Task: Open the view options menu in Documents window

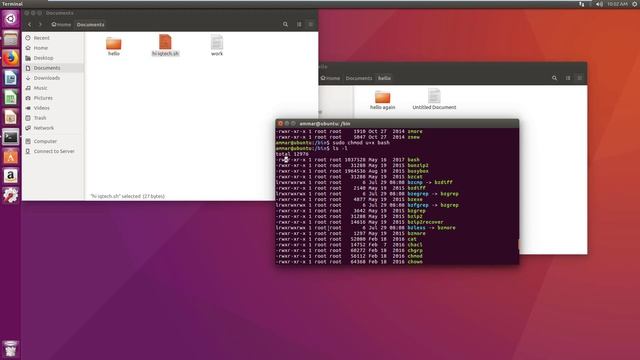Action: [x=311, y=24]
